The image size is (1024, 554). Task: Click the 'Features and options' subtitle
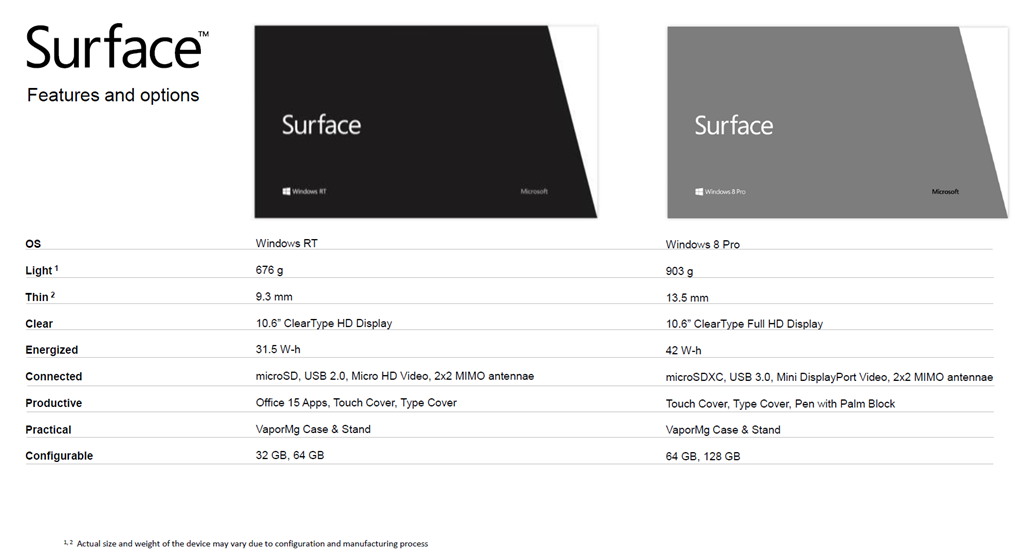113,96
